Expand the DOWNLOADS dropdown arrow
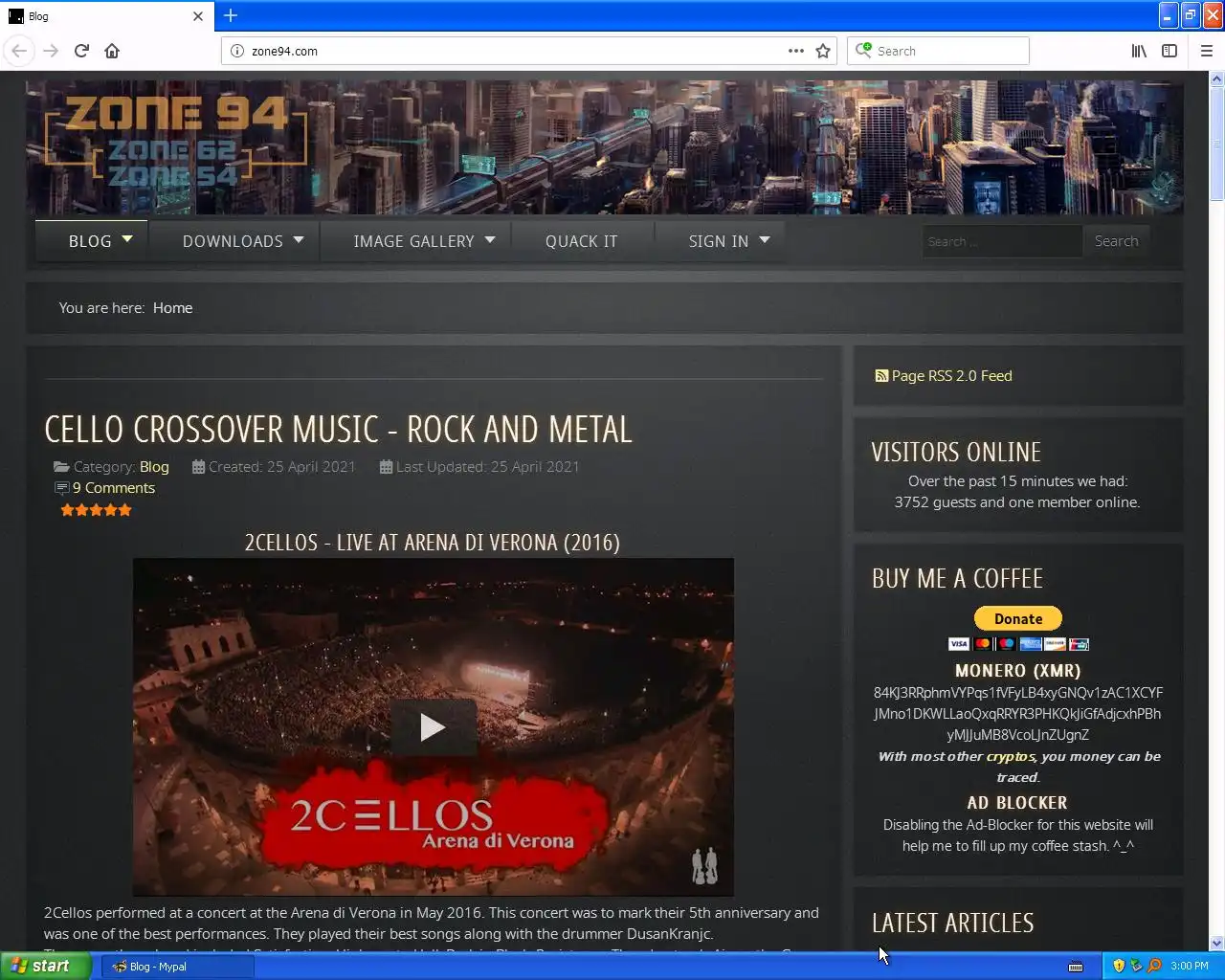The image size is (1225, 980). click(x=299, y=239)
